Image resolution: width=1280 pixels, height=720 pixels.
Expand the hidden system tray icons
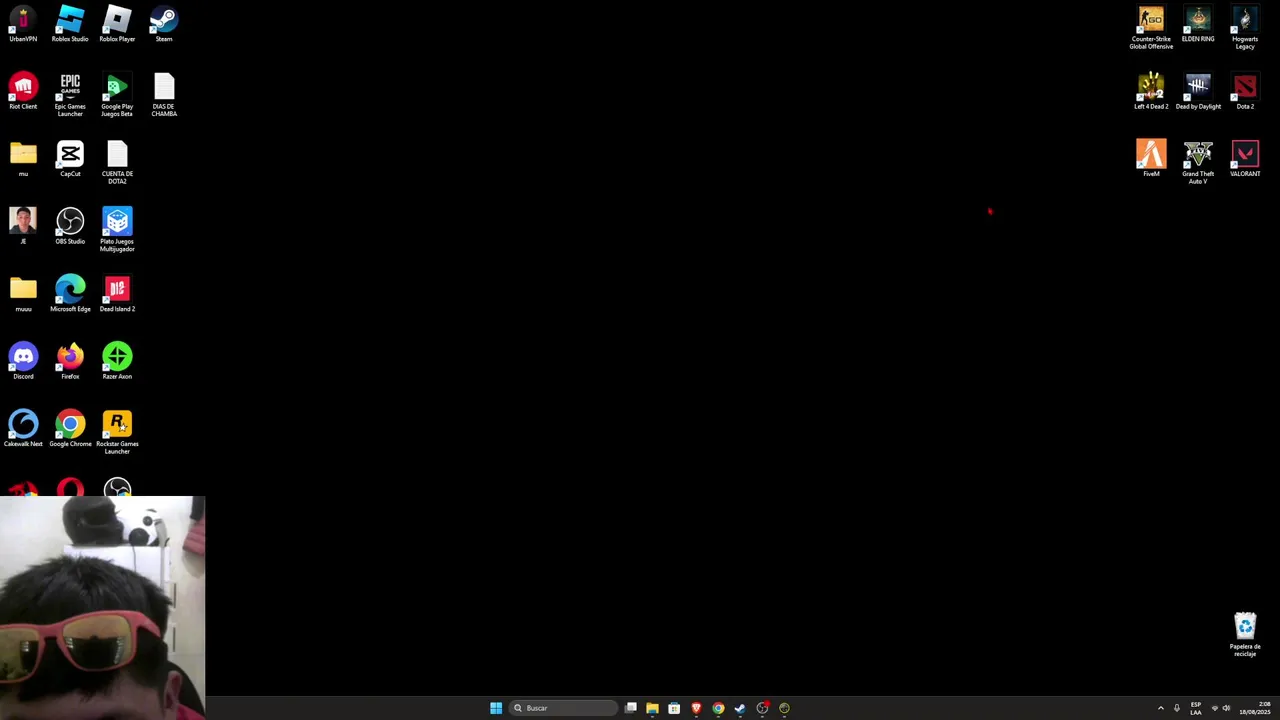(1161, 708)
